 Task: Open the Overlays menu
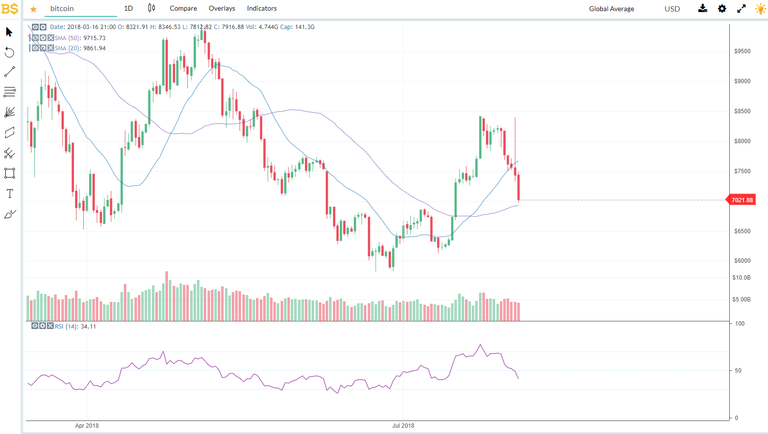point(222,8)
